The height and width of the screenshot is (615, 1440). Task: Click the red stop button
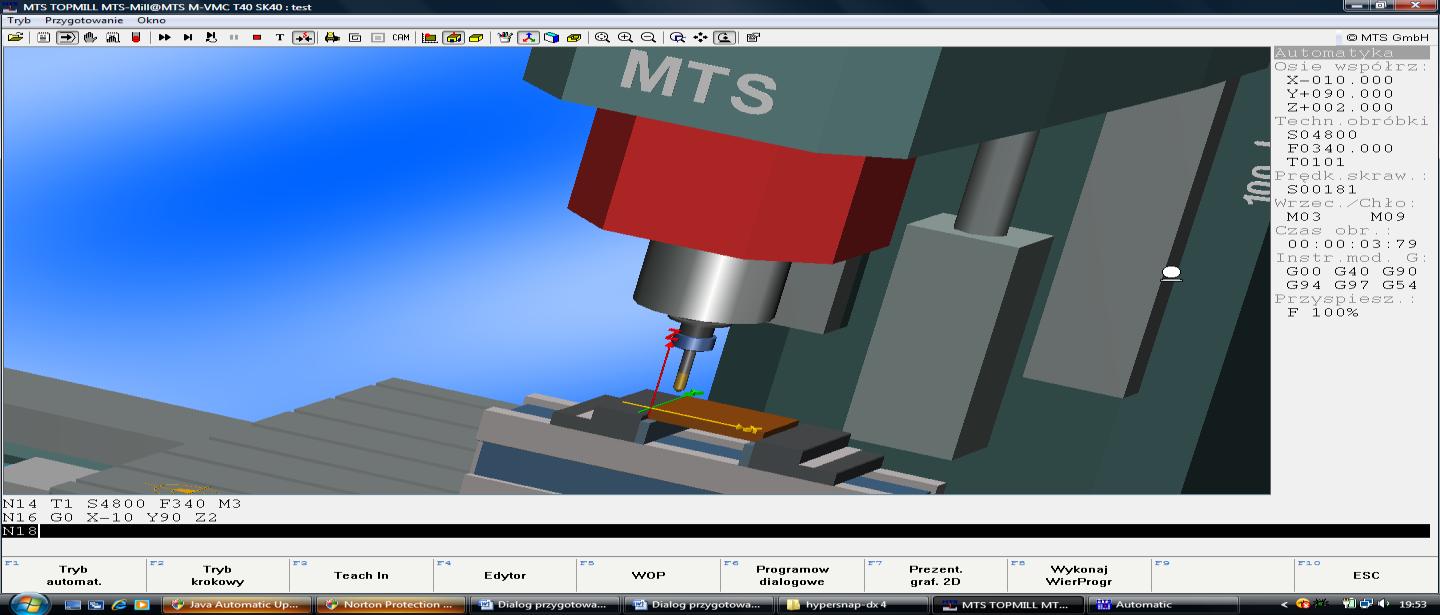[257, 37]
